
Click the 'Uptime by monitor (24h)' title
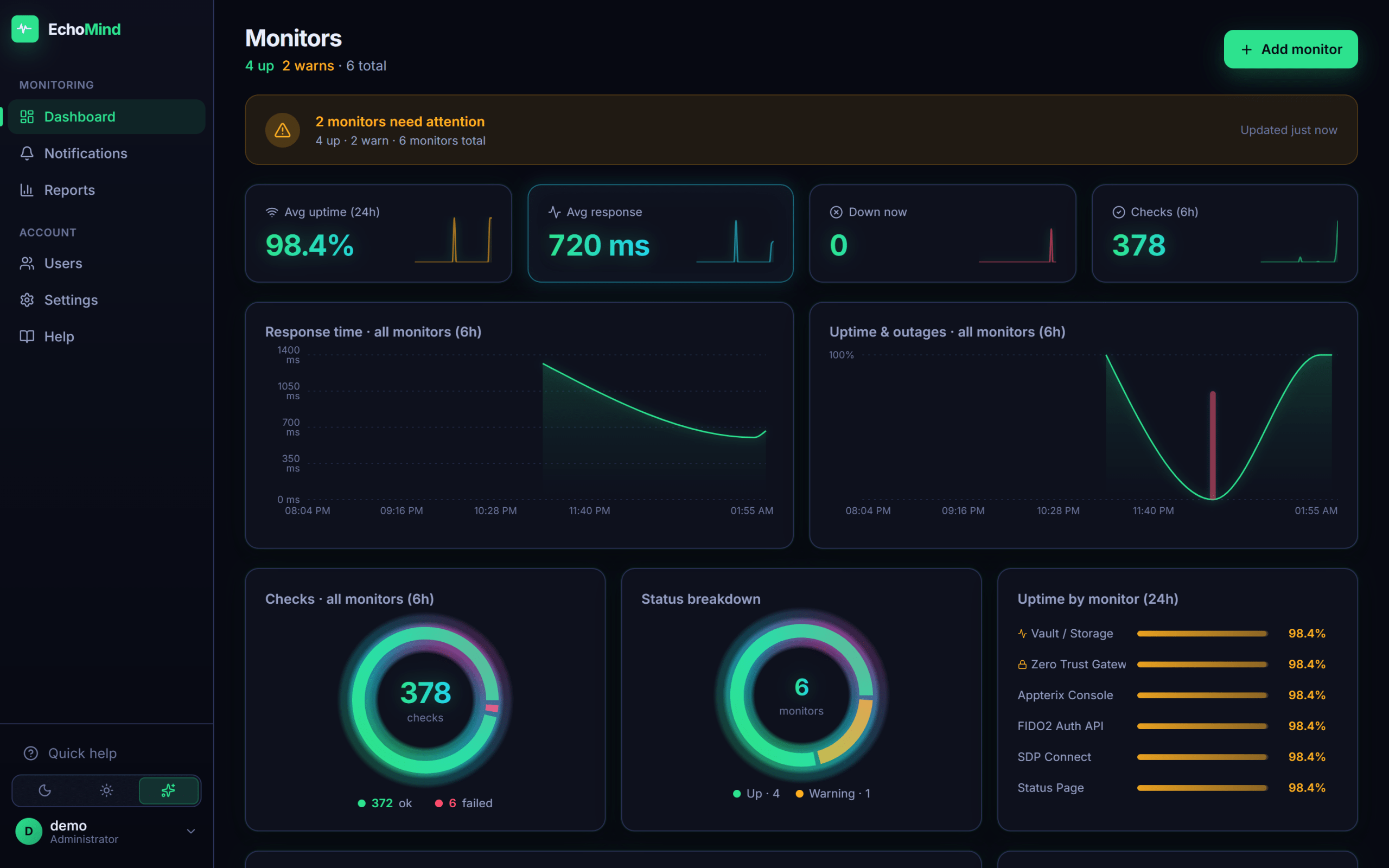tap(1098, 599)
